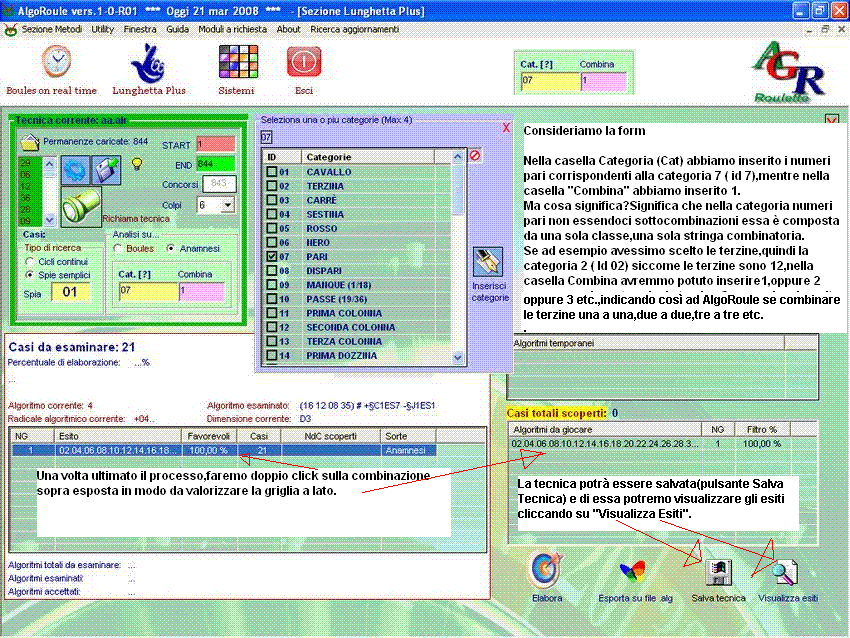Click the Richiama tecnica flashlight icon
This screenshot has width=850, height=638.
pos(81,206)
